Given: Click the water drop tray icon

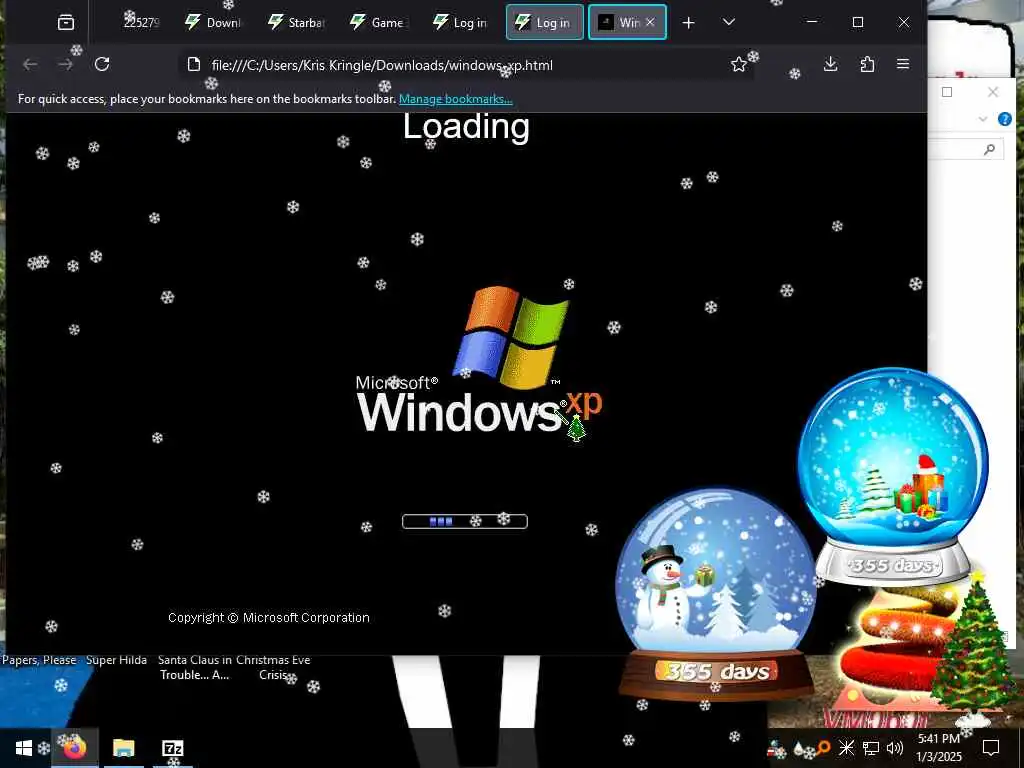Looking at the screenshot, I should 799,749.
